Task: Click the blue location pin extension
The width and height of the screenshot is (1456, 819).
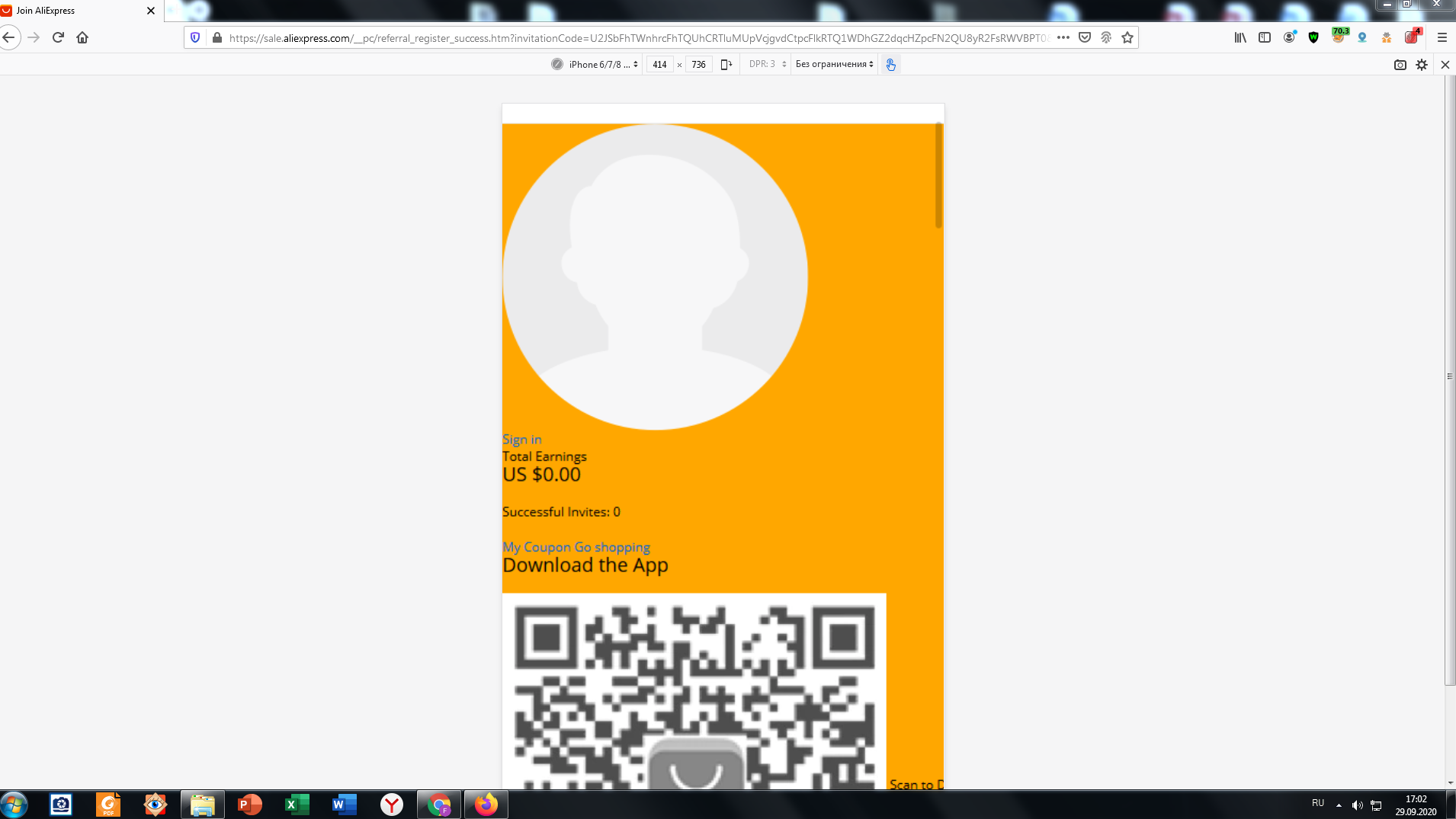Action: (x=1362, y=37)
